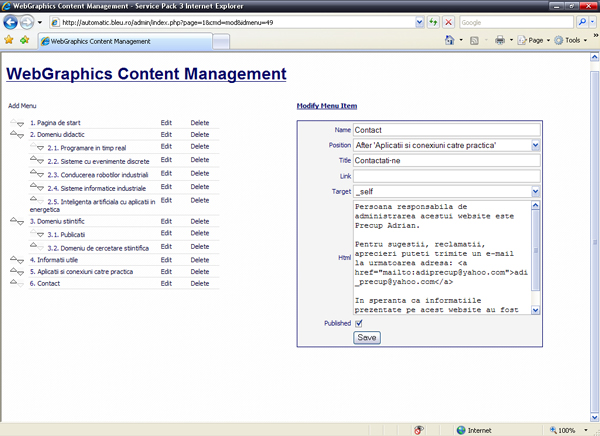Open the Favorites Center star
600x436 pixels.
pos(9,41)
